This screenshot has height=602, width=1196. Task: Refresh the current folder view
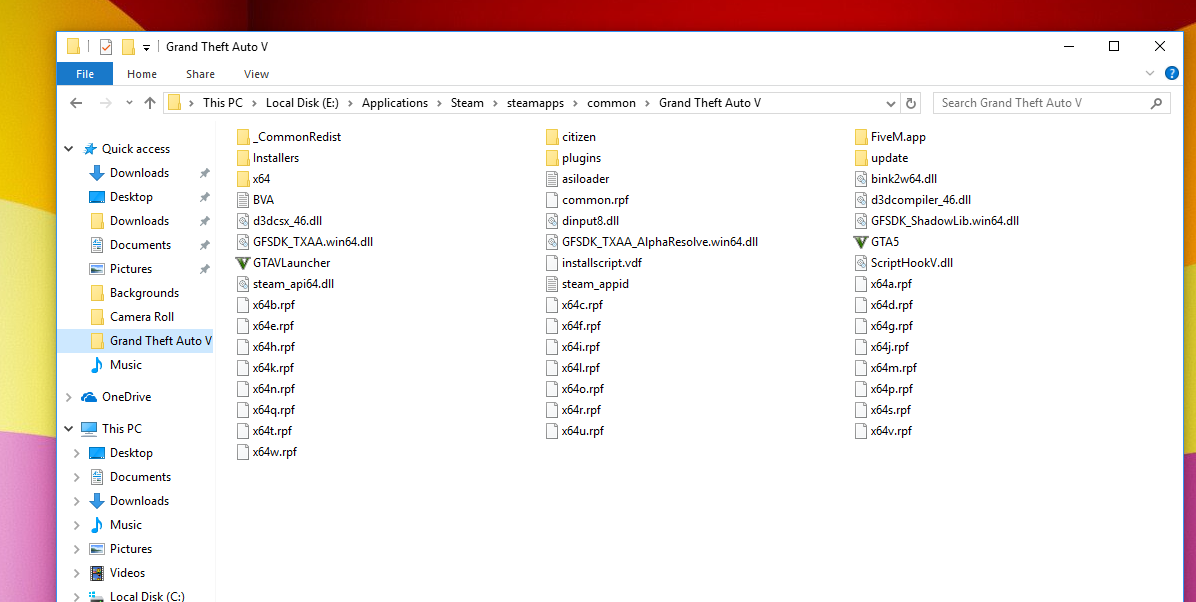coord(910,103)
